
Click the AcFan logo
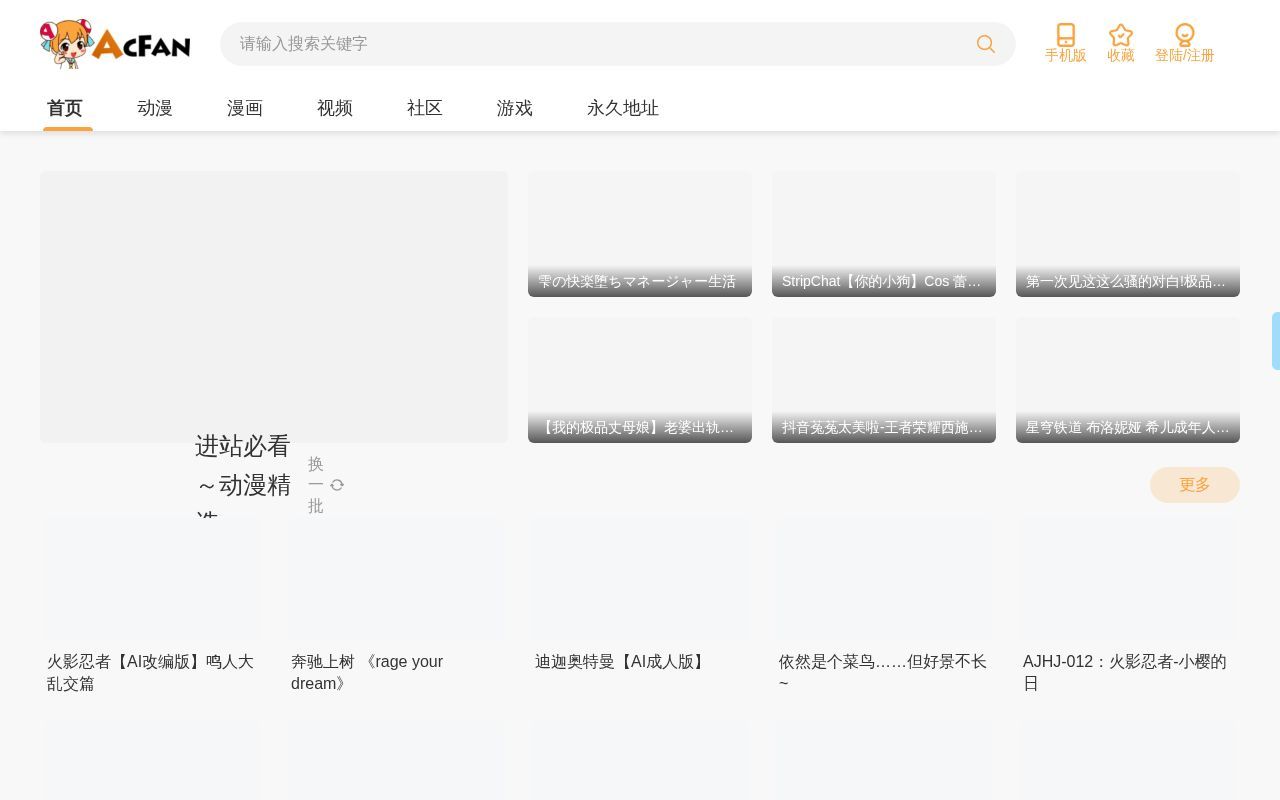(115, 44)
